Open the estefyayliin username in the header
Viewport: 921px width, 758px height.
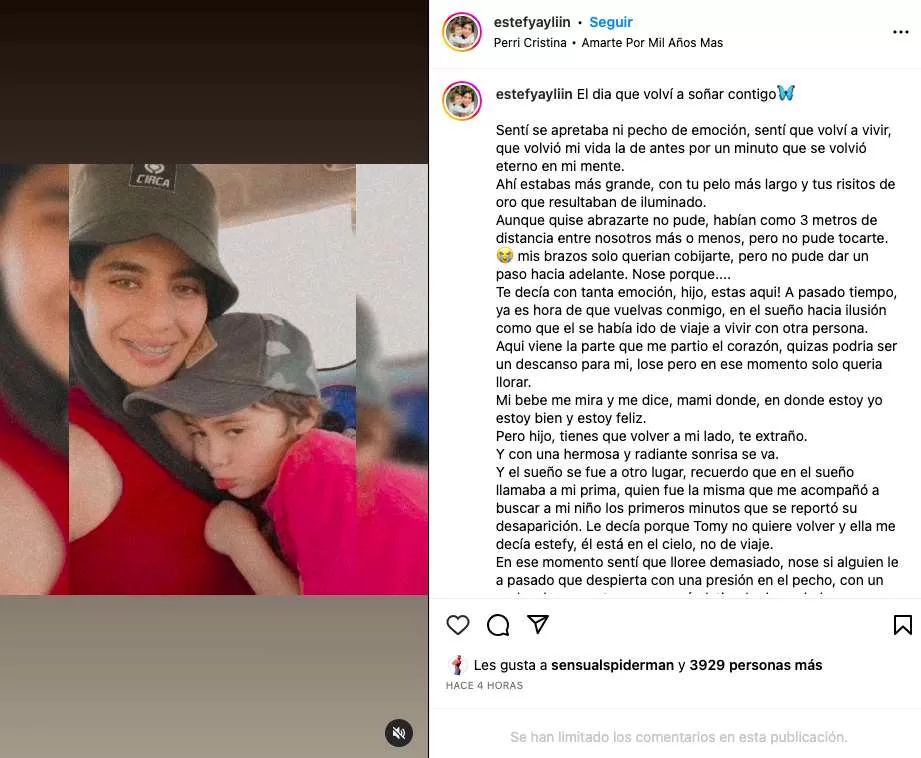click(532, 22)
